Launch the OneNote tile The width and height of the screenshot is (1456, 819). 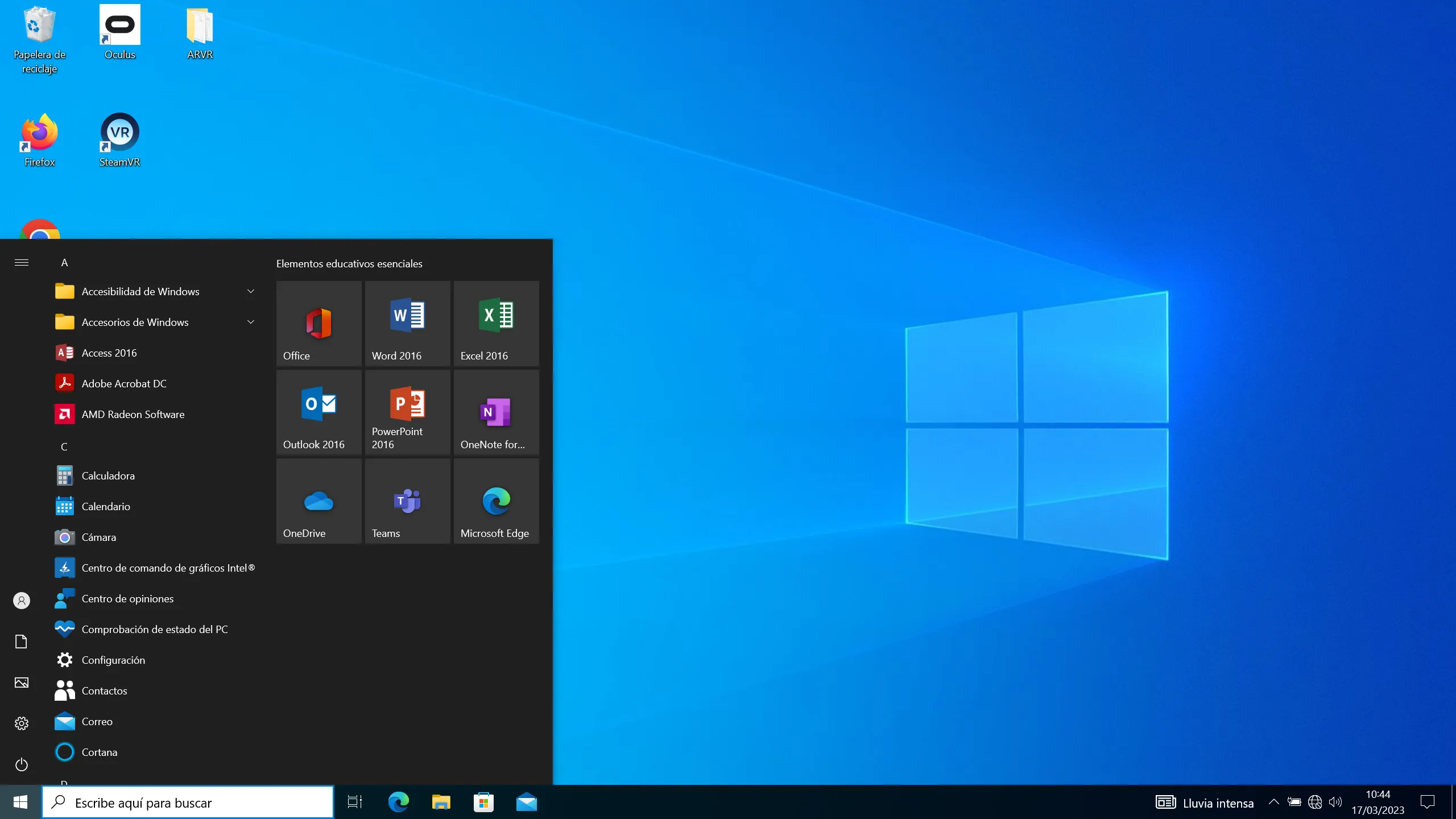click(x=497, y=412)
